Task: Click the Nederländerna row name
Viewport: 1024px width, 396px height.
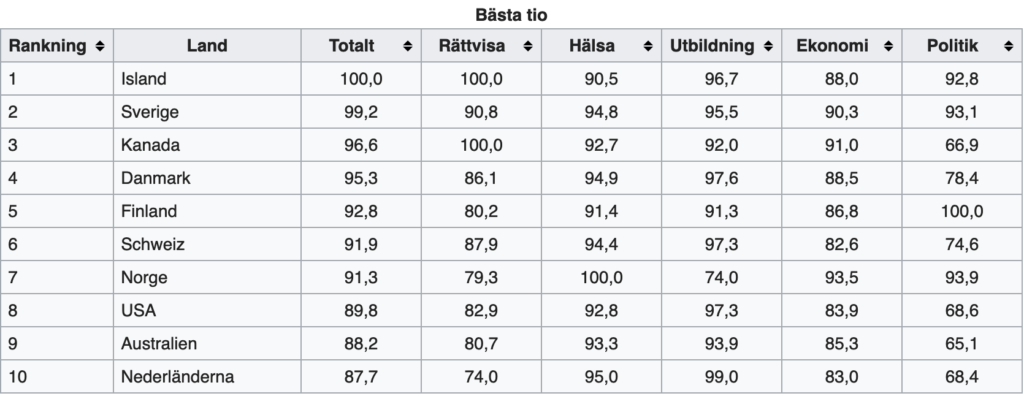Action: [x=177, y=377]
